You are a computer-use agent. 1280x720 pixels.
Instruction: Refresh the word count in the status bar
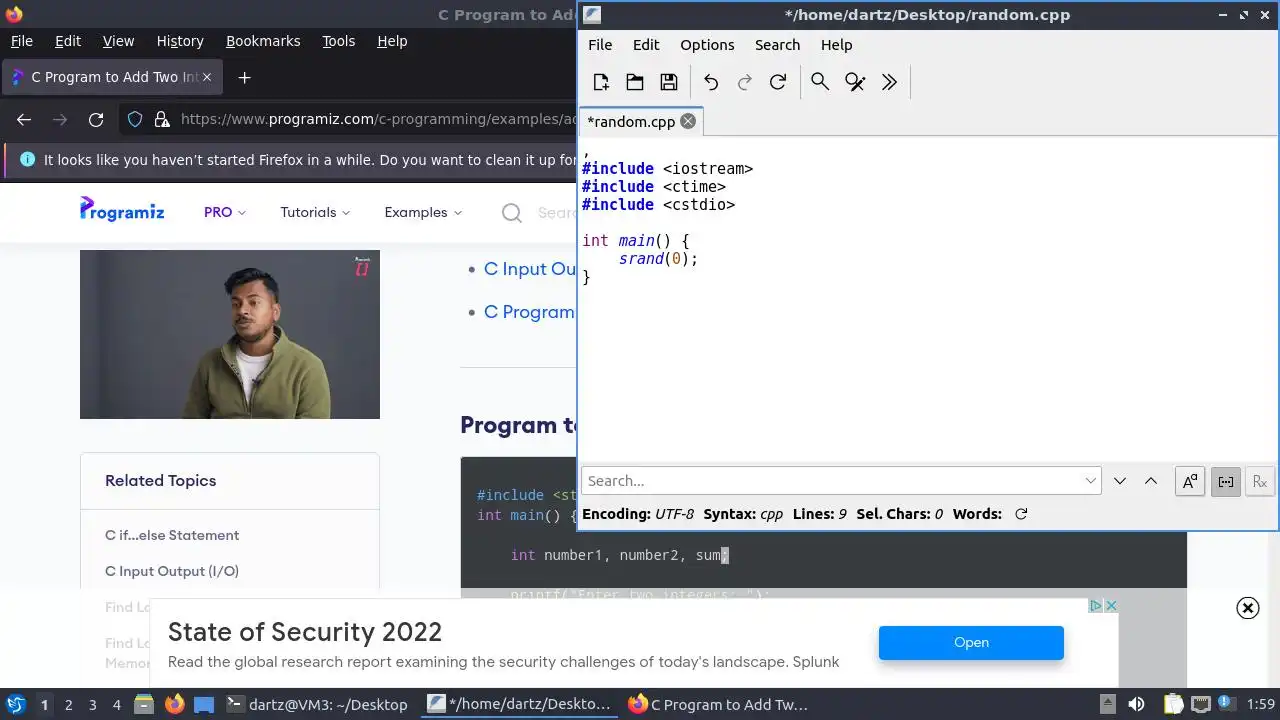pyautogui.click(x=1021, y=514)
